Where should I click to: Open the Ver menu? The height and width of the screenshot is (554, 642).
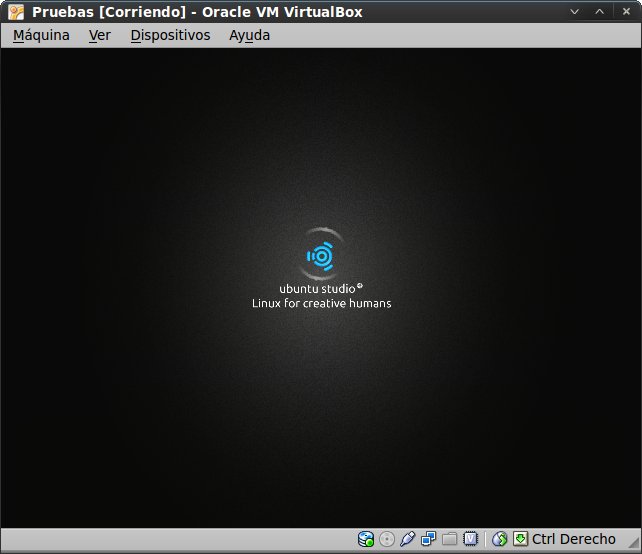(100, 35)
